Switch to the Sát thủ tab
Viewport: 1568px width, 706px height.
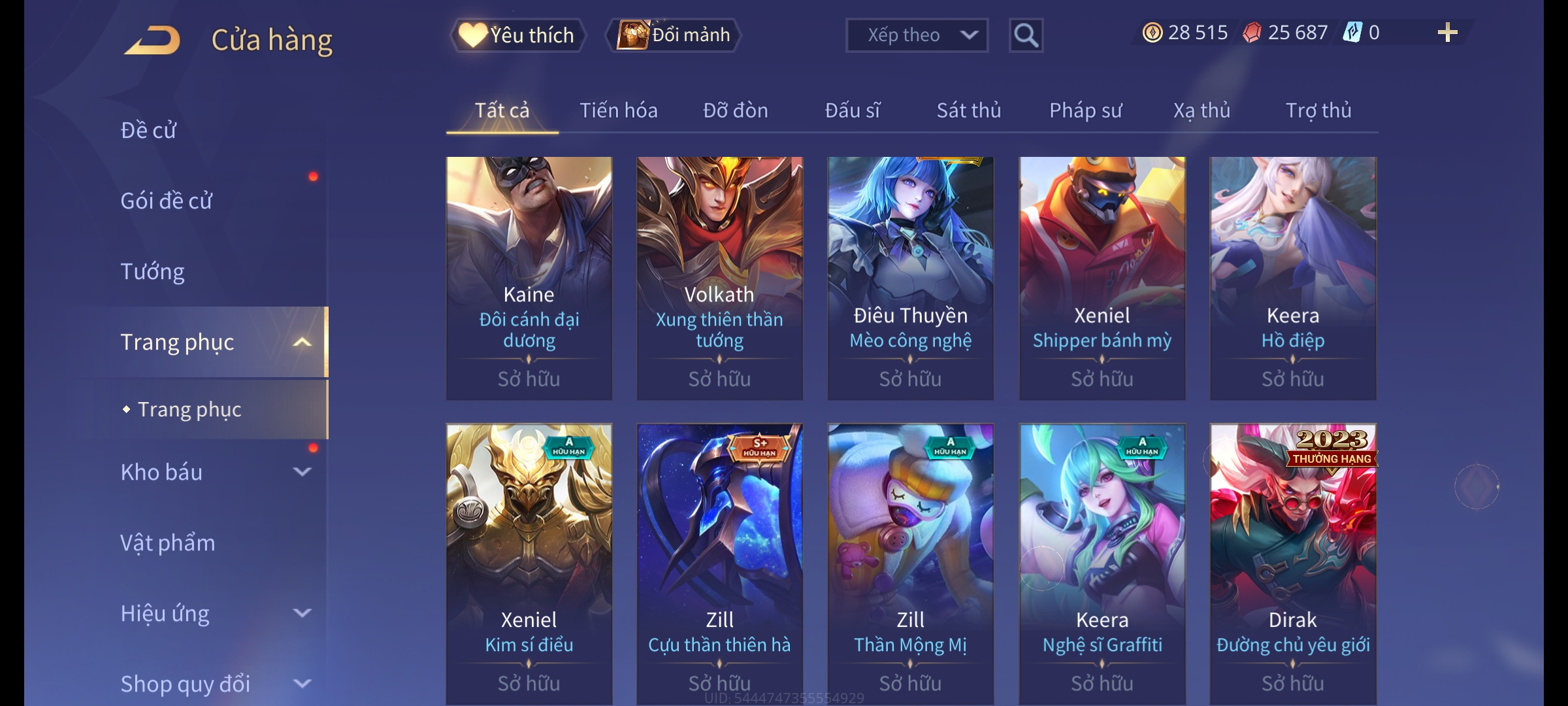point(969,110)
